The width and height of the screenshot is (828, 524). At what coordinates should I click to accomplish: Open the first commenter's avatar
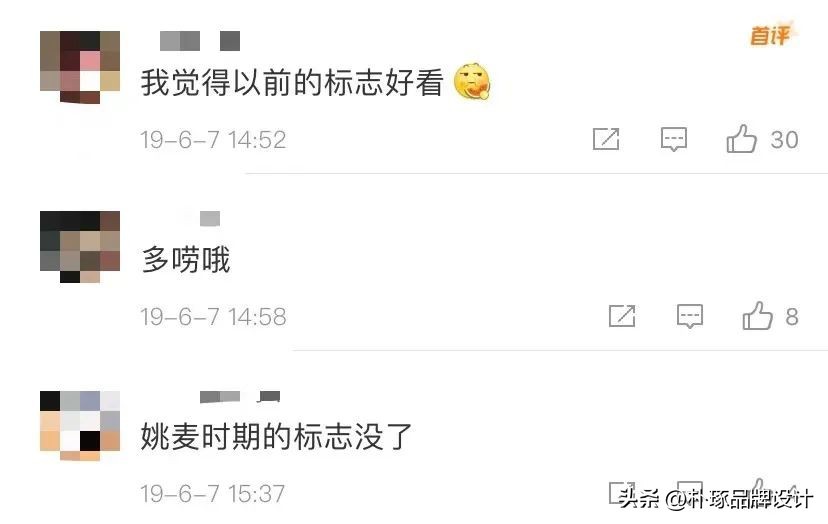pos(80,67)
